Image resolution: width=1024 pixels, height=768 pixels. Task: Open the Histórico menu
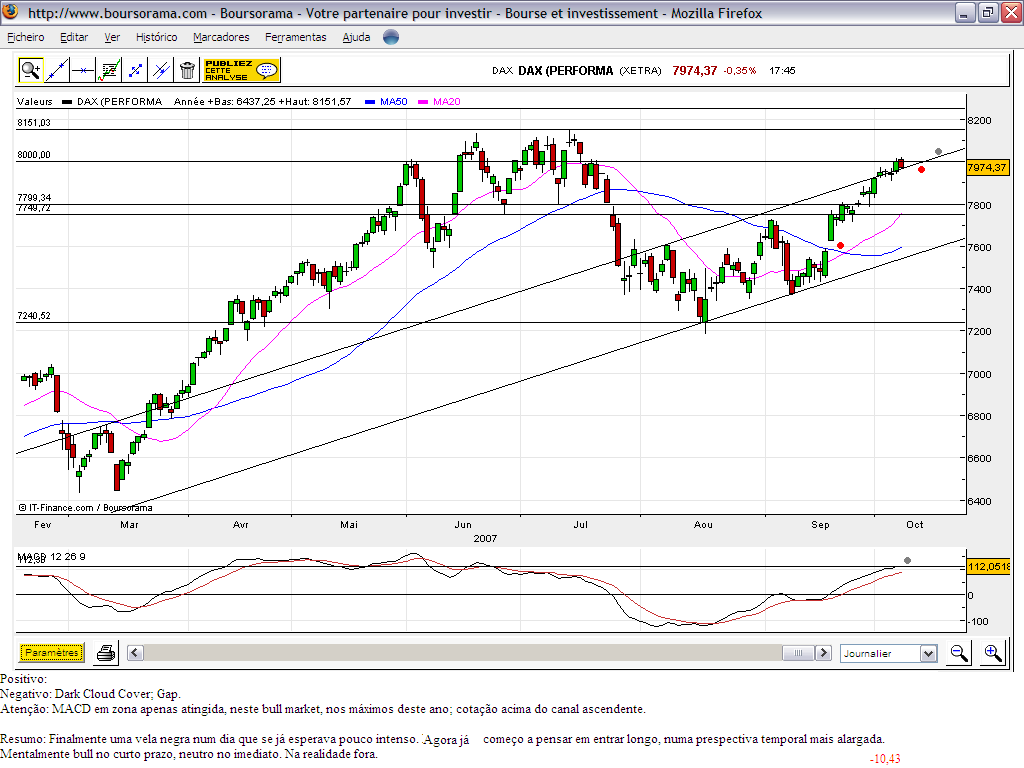(x=157, y=37)
